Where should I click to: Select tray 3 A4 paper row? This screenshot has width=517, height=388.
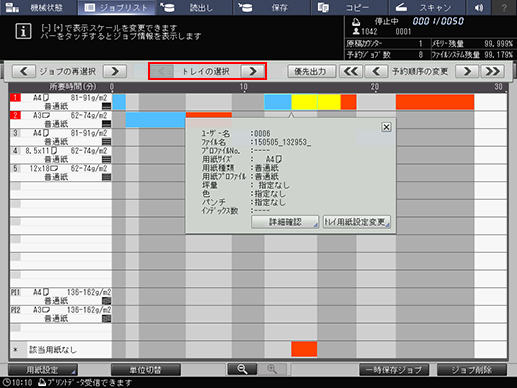pyautogui.click(x=61, y=137)
